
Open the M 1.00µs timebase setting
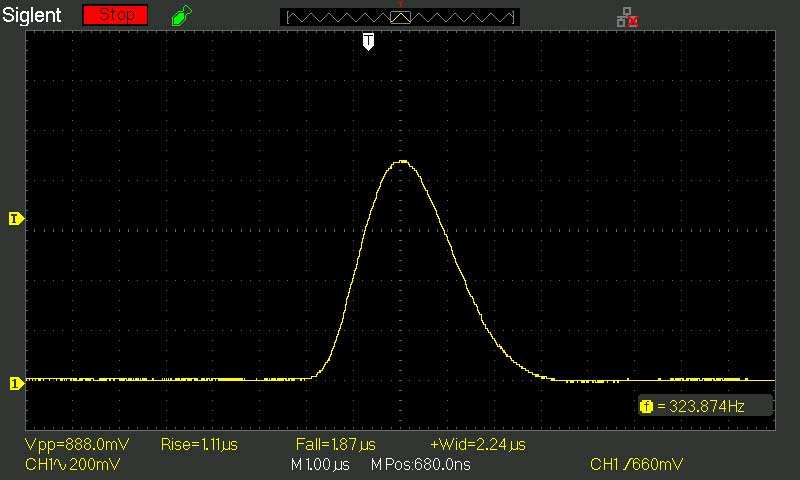tap(322, 464)
